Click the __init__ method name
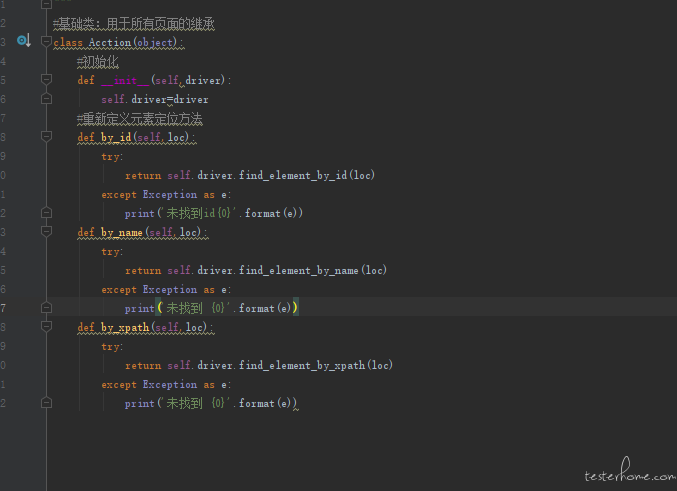Image resolution: width=677 pixels, height=491 pixels. 126,80
